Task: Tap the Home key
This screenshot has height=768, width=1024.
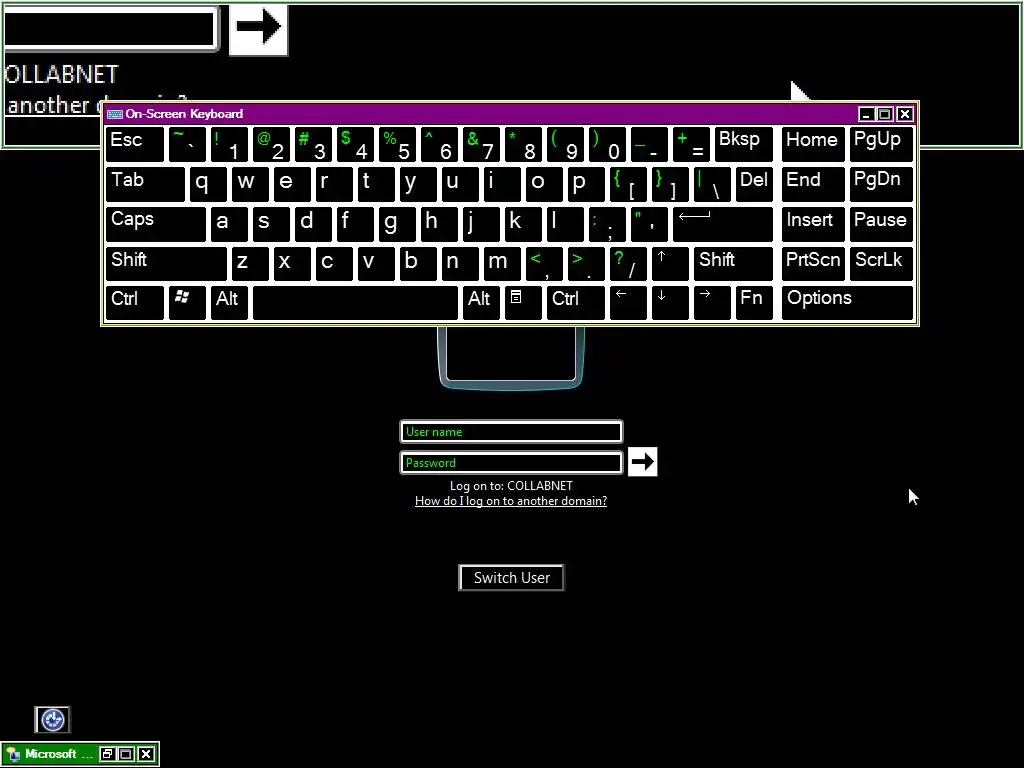Action: click(813, 144)
